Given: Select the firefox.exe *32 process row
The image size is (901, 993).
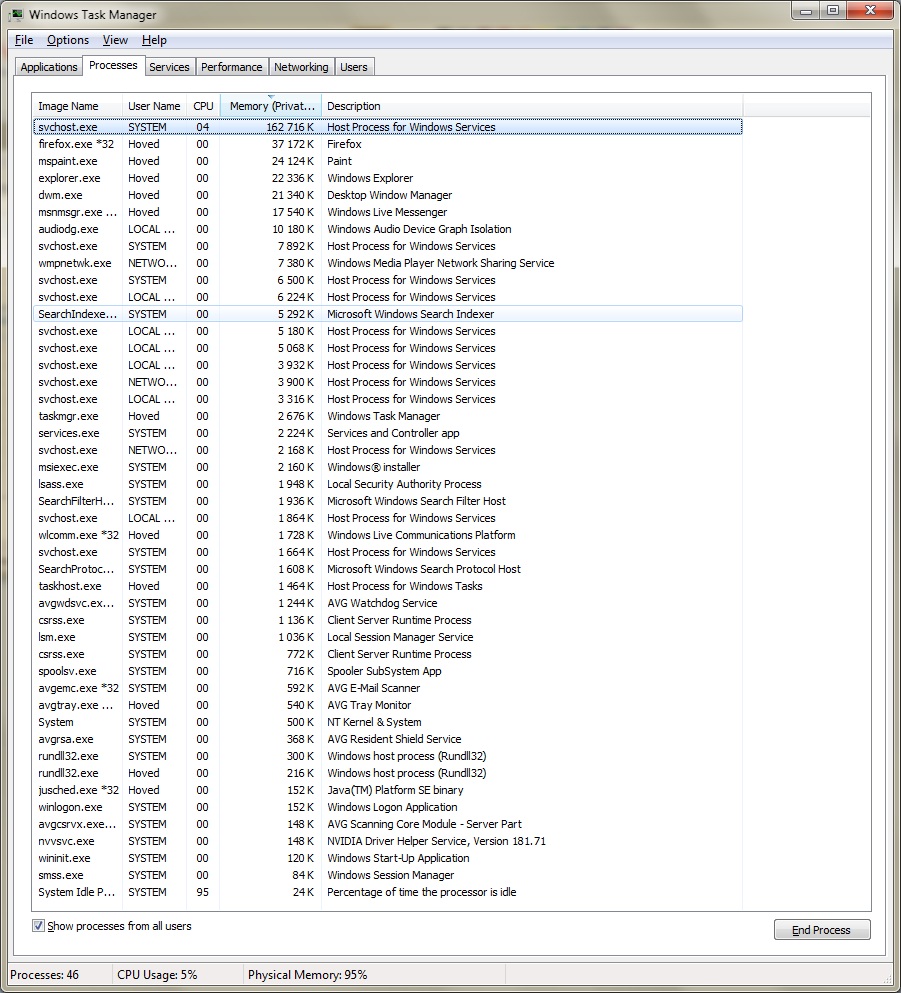Looking at the screenshot, I should click(x=387, y=144).
